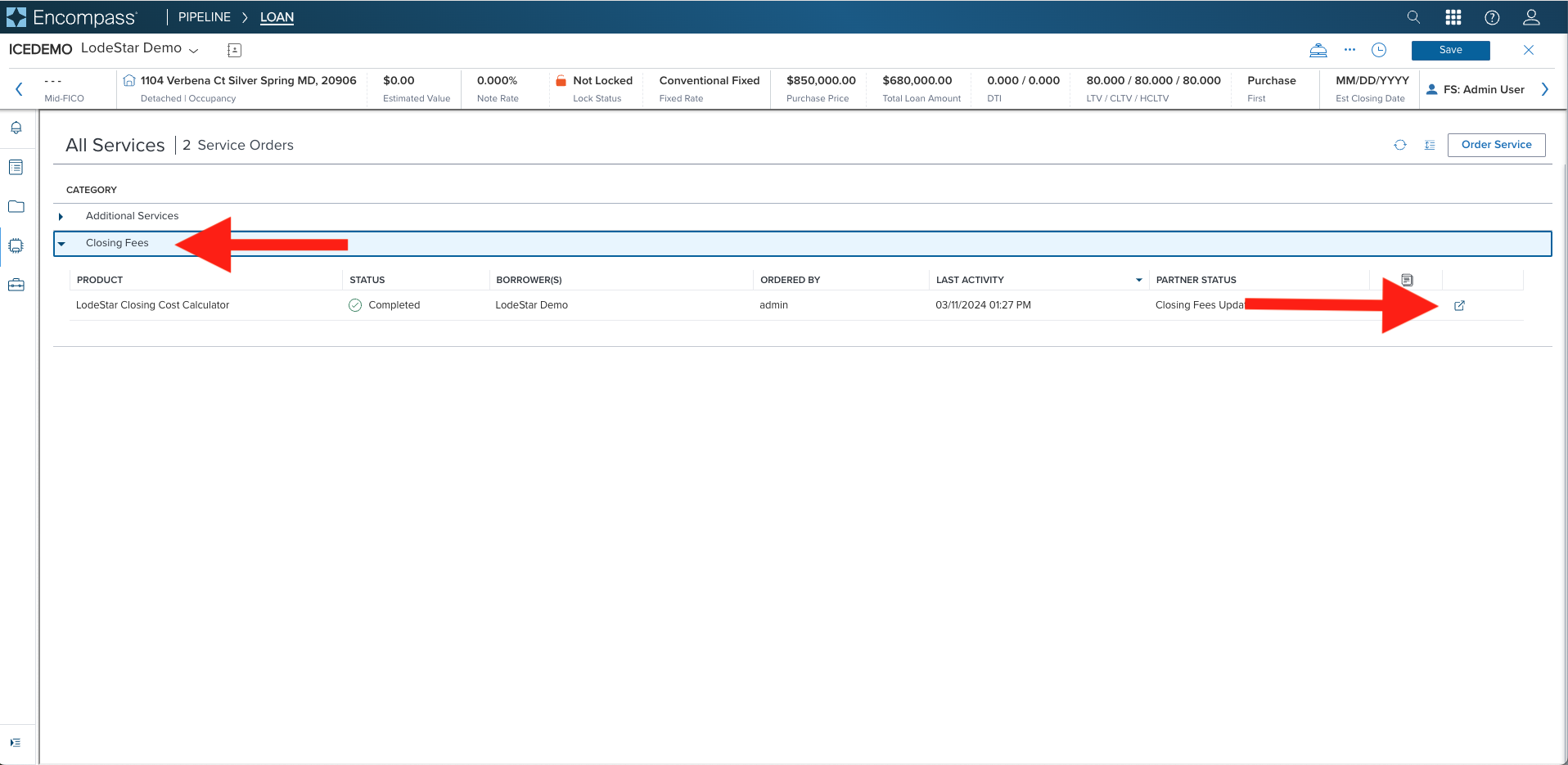Open the search magnifier icon in header
This screenshot has height=765, width=1568.
(x=1413, y=17)
